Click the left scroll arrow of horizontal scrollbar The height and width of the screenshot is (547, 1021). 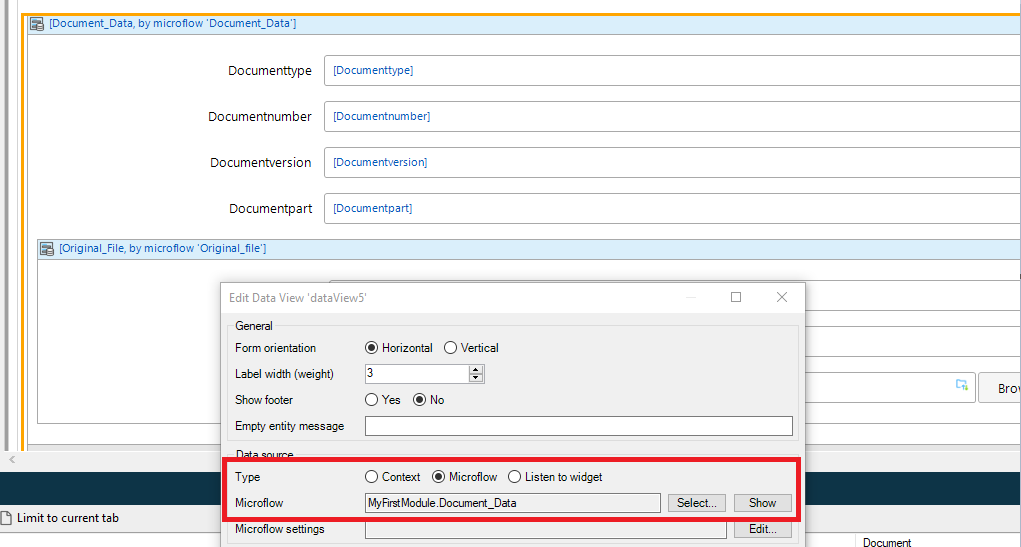[12, 460]
